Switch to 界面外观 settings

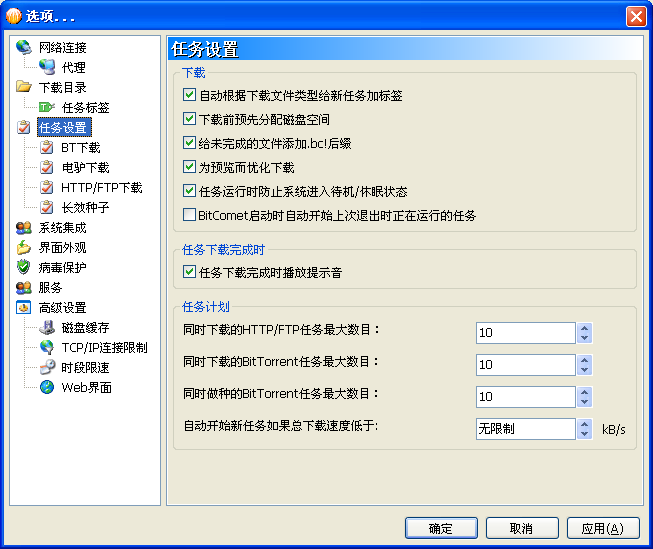(x=62, y=247)
